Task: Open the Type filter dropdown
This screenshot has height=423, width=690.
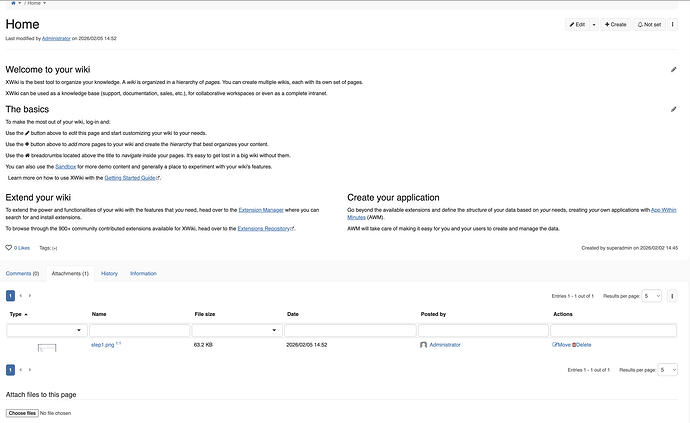Action: click(46, 330)
